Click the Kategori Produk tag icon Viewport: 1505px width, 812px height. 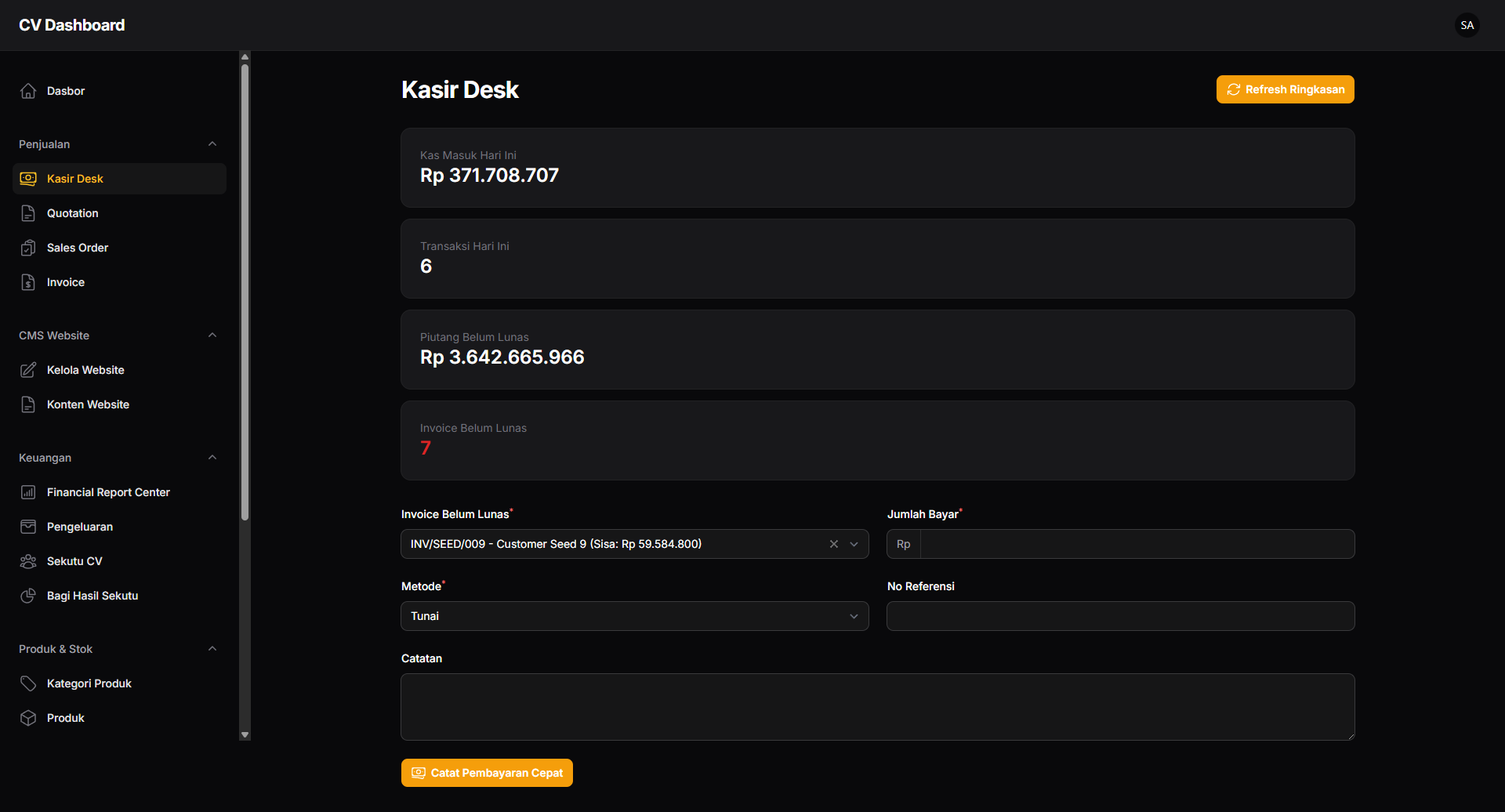pos(28,683)
